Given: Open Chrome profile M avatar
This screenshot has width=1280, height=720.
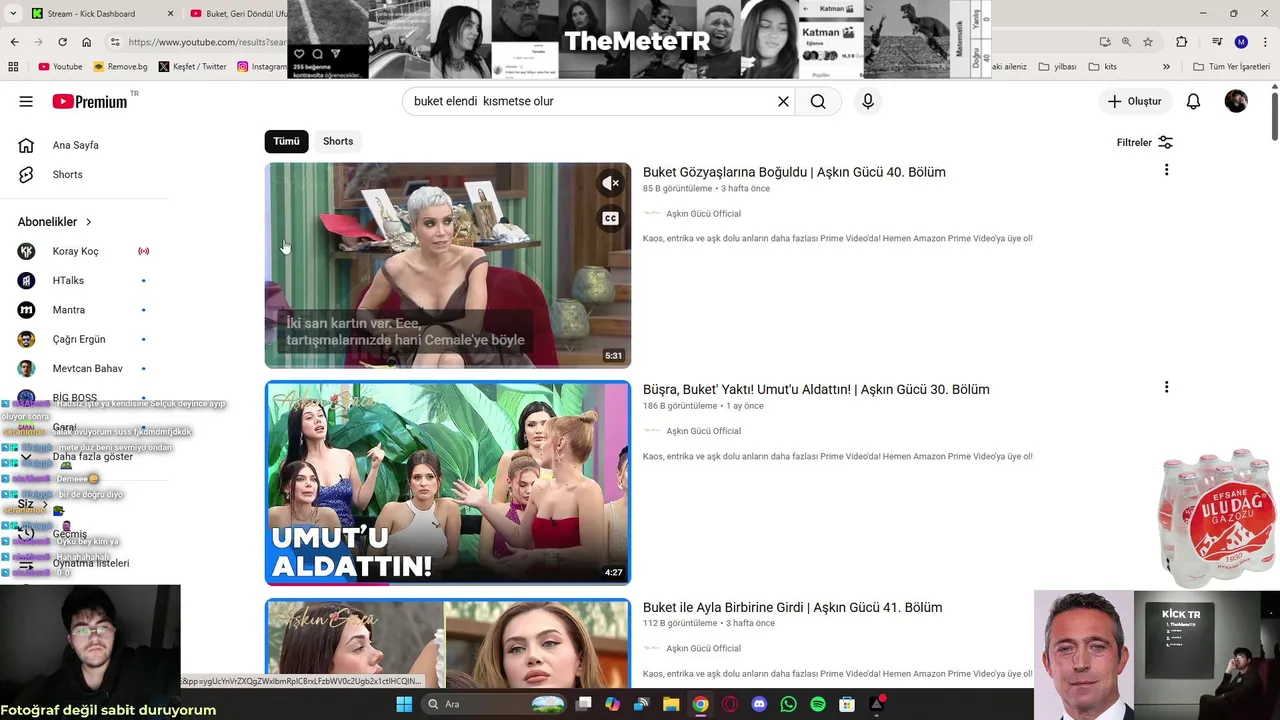Looking at the screenshot, I should point(1241,42).
